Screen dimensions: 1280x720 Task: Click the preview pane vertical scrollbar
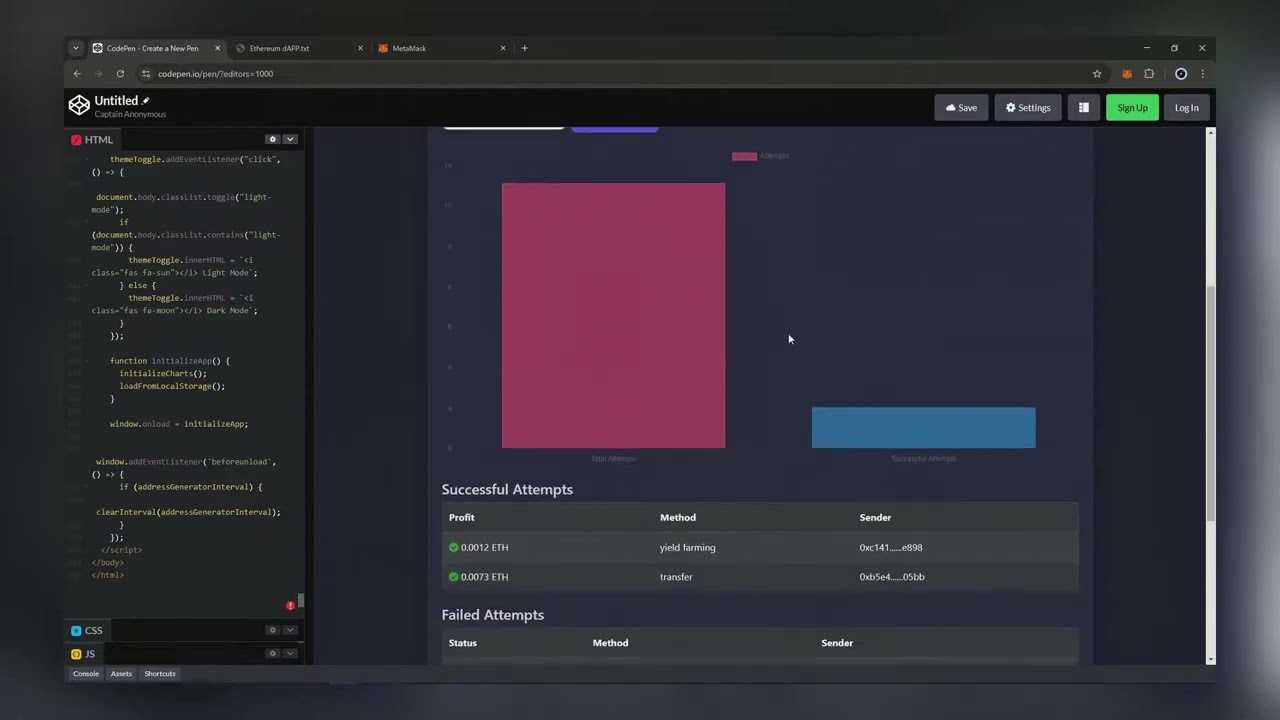[1211, 403]
